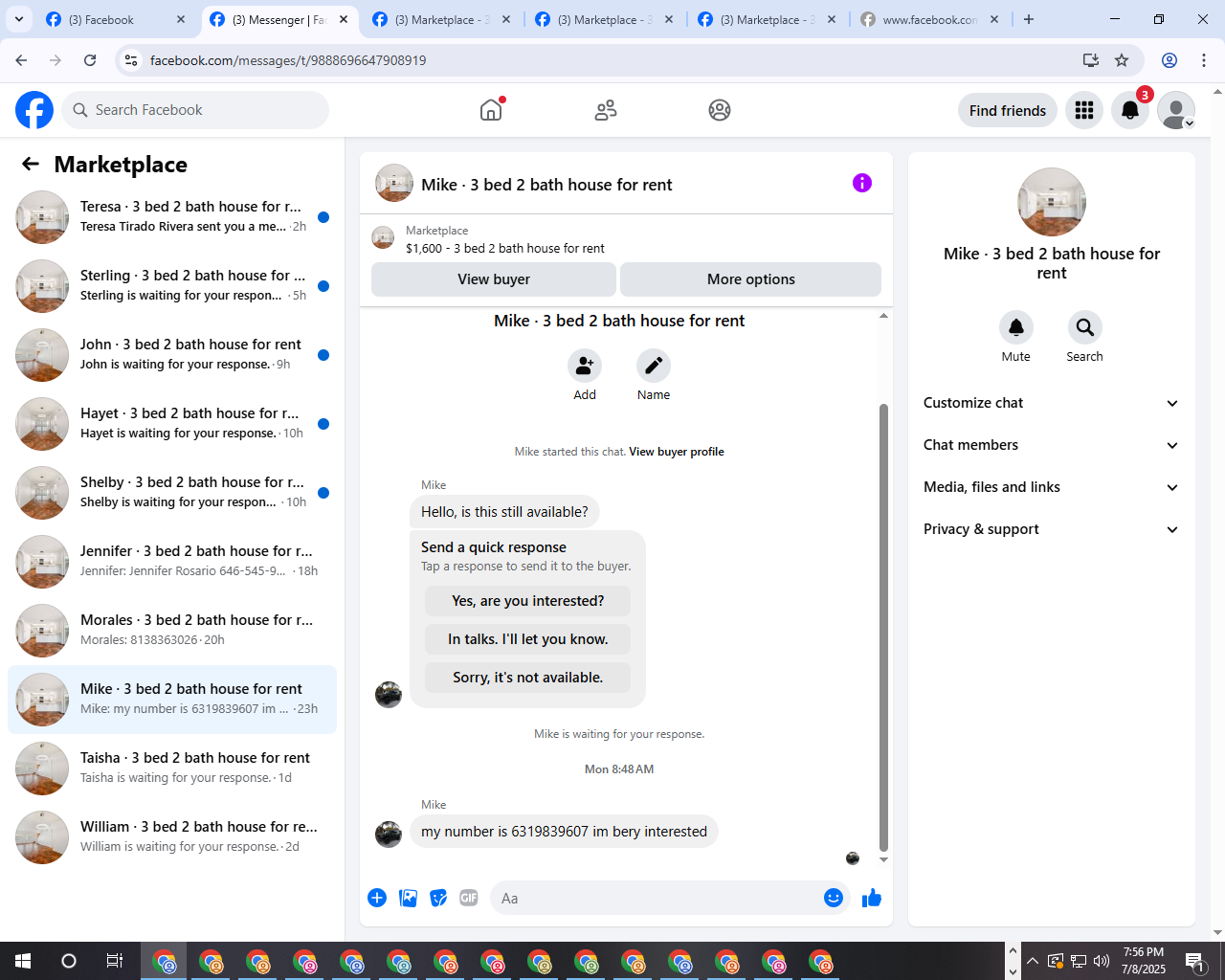The height and width of the screenshot is (980, 1225).
Task: Expand Media, files and links section
Action: click(x=1052, y=487)
